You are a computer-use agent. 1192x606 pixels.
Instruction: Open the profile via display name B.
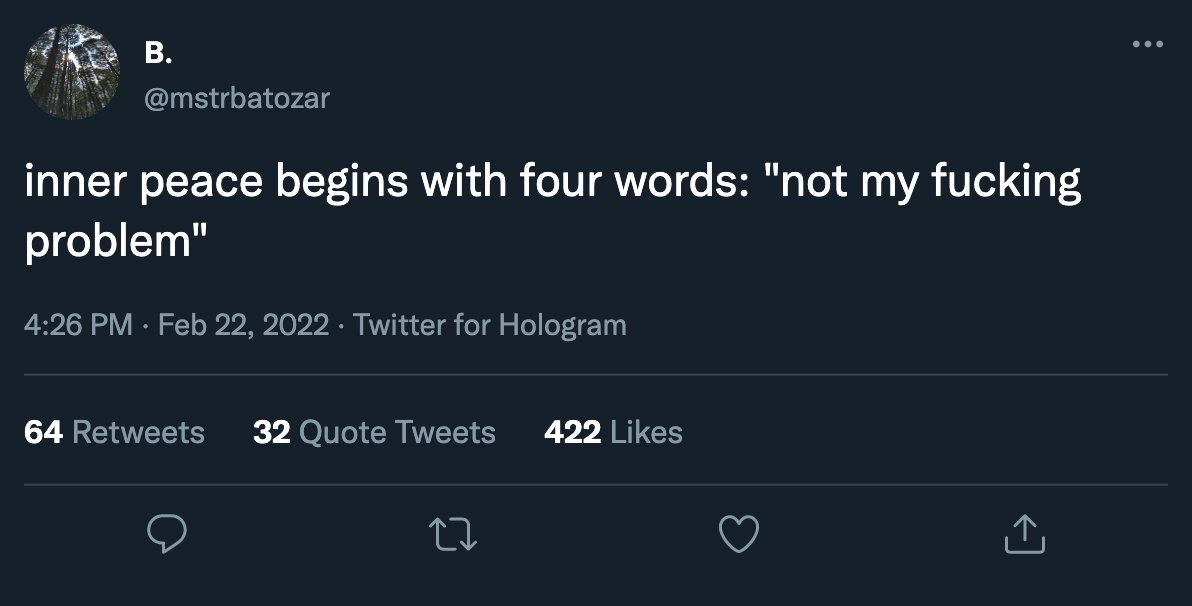click(x=158, y=52)
